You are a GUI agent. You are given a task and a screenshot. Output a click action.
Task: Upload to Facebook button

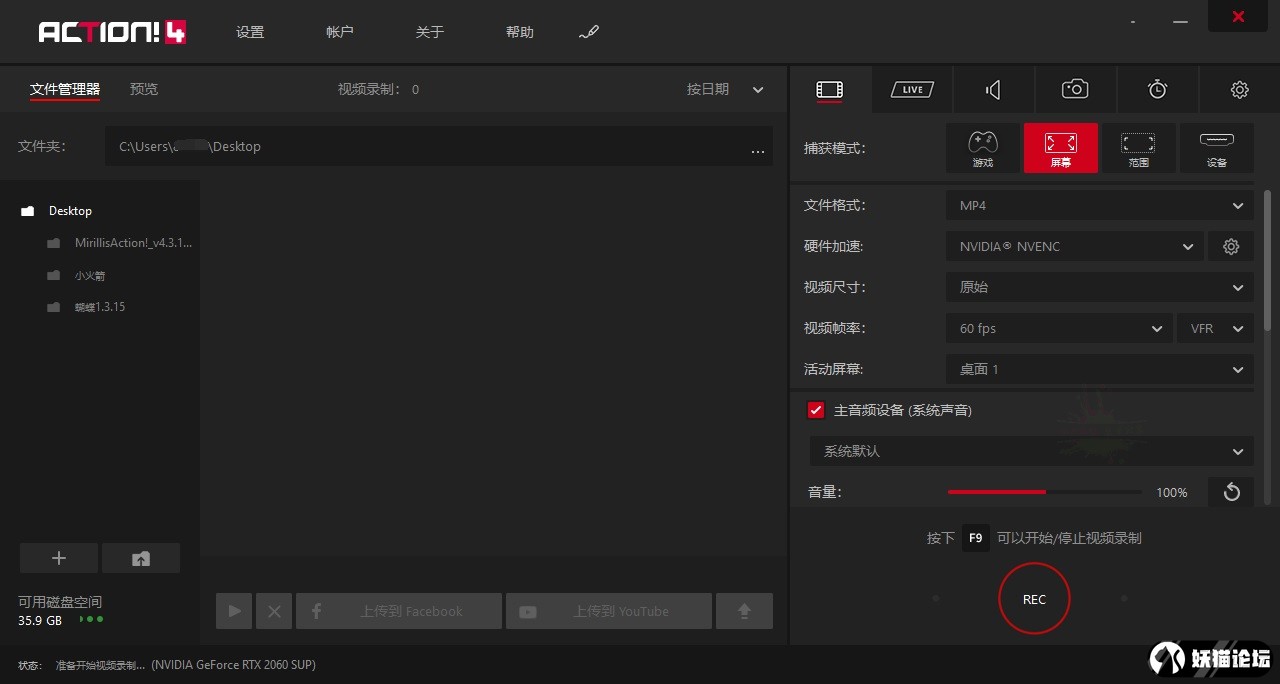click(398, 611)
